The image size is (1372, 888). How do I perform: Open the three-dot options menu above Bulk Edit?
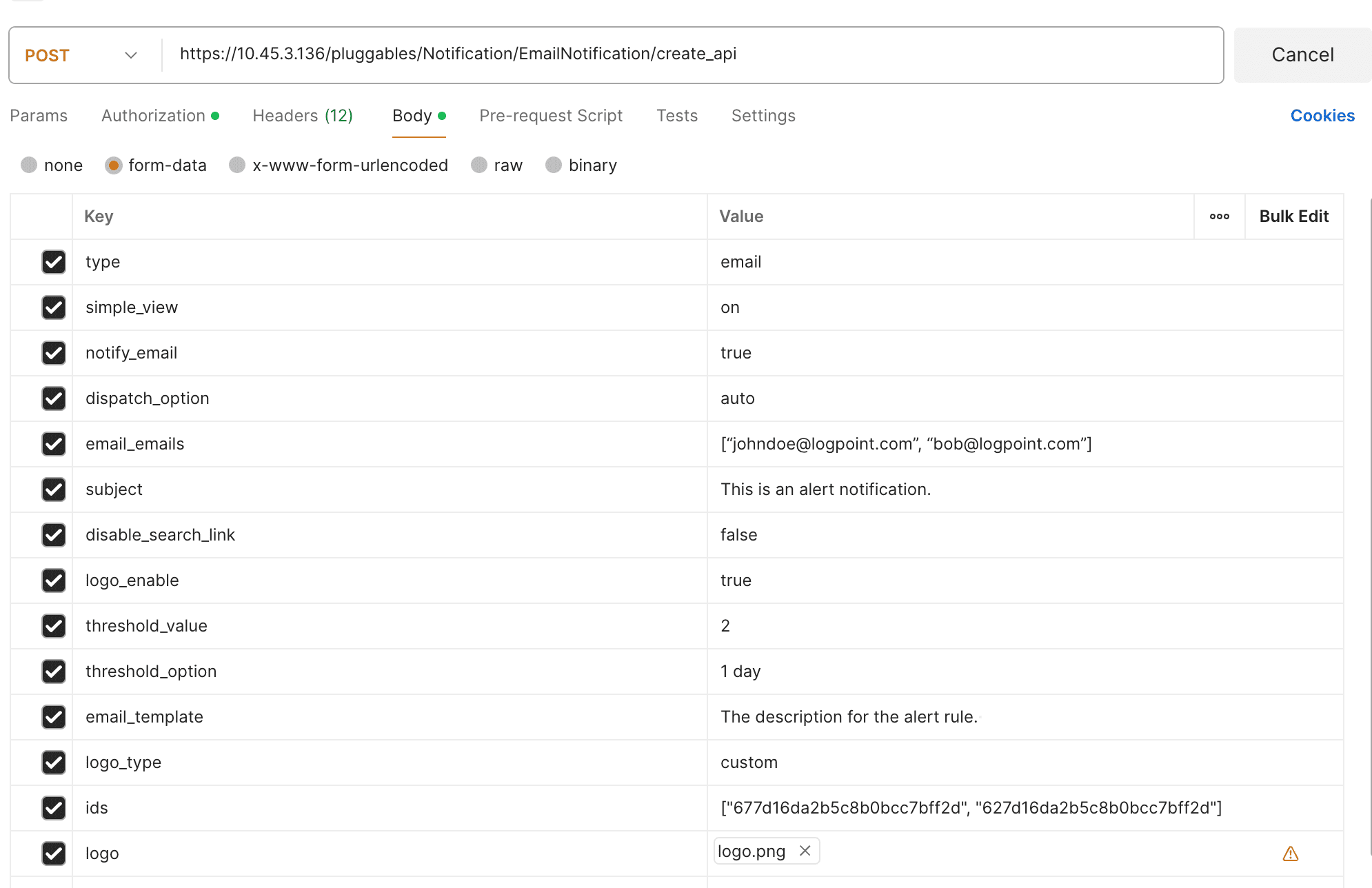[x=1219, y=216]
